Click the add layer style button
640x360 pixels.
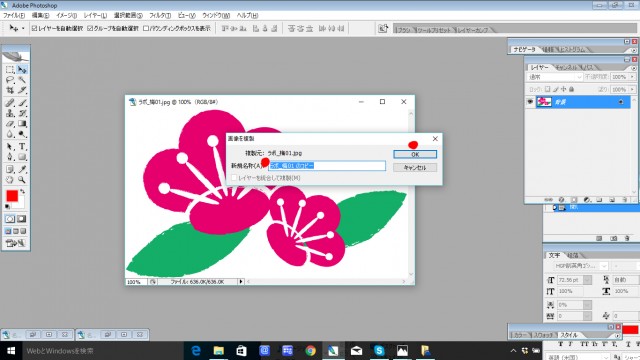(562, 200)
